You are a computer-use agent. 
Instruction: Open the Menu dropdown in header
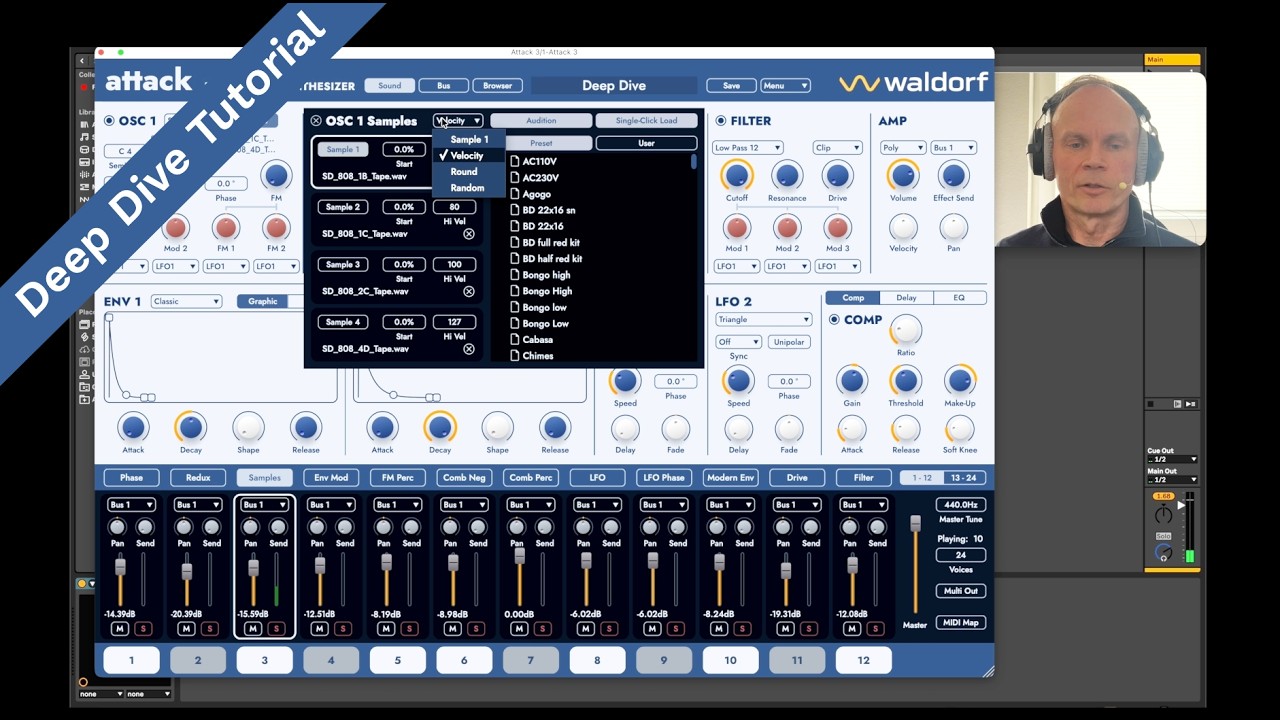click(785, 86)
